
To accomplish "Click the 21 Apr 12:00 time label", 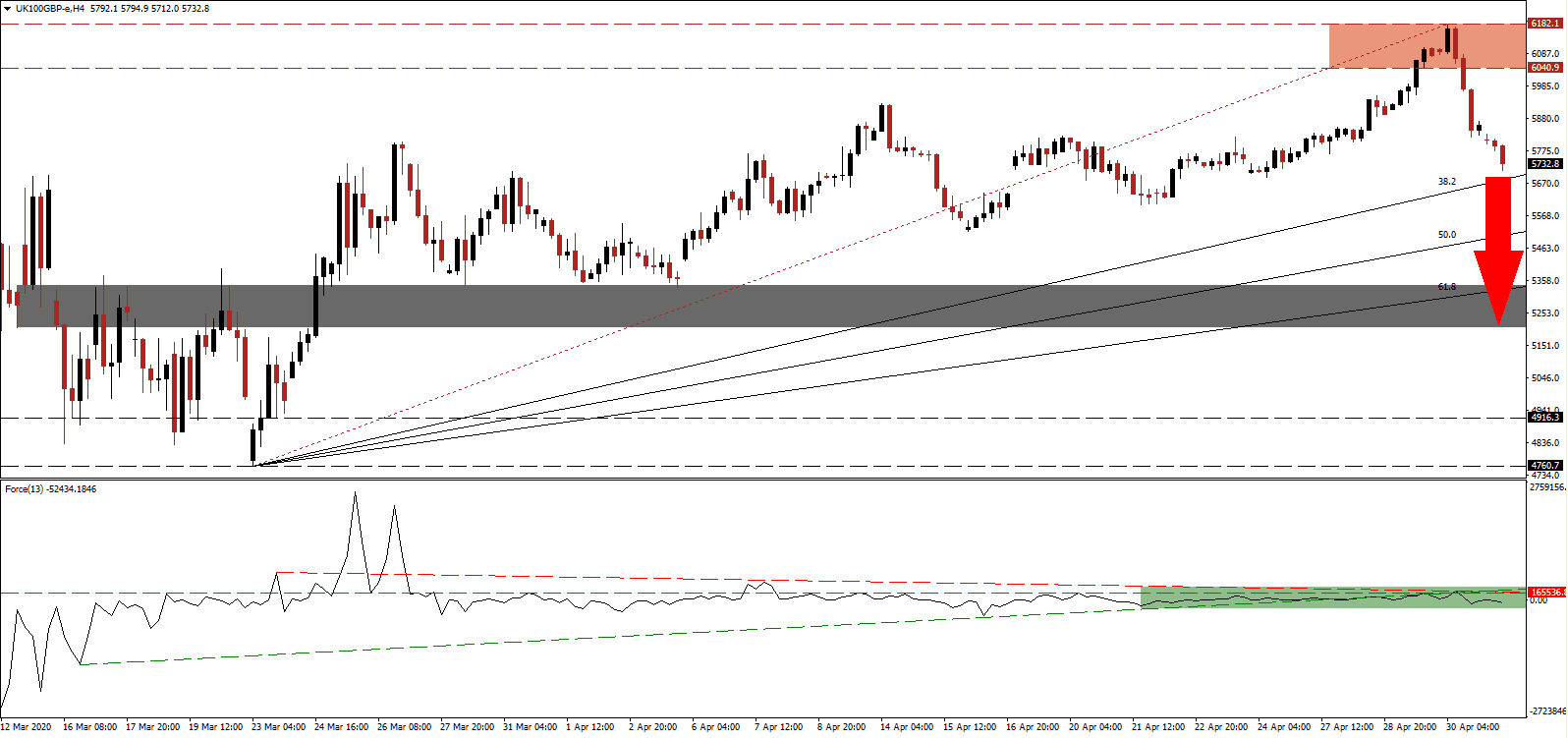I will pos(1158,727).
